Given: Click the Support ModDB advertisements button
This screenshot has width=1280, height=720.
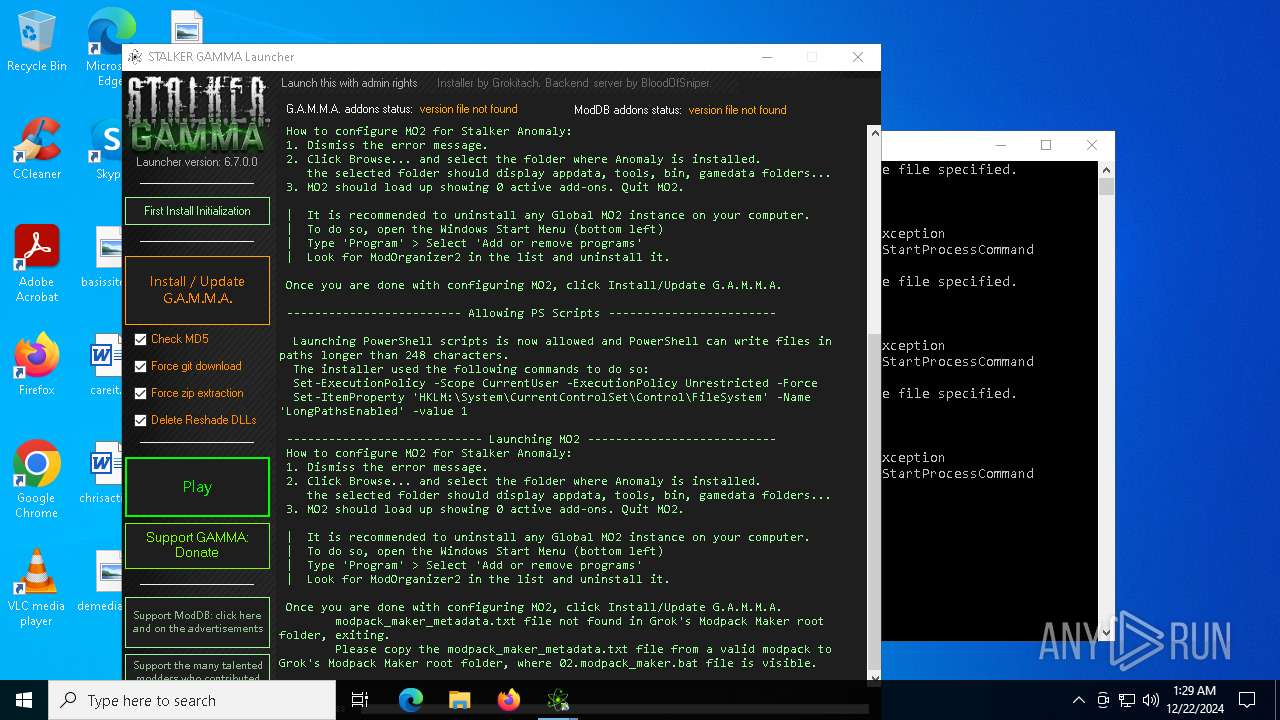Looking at the screenshot, I should (197, 622).
